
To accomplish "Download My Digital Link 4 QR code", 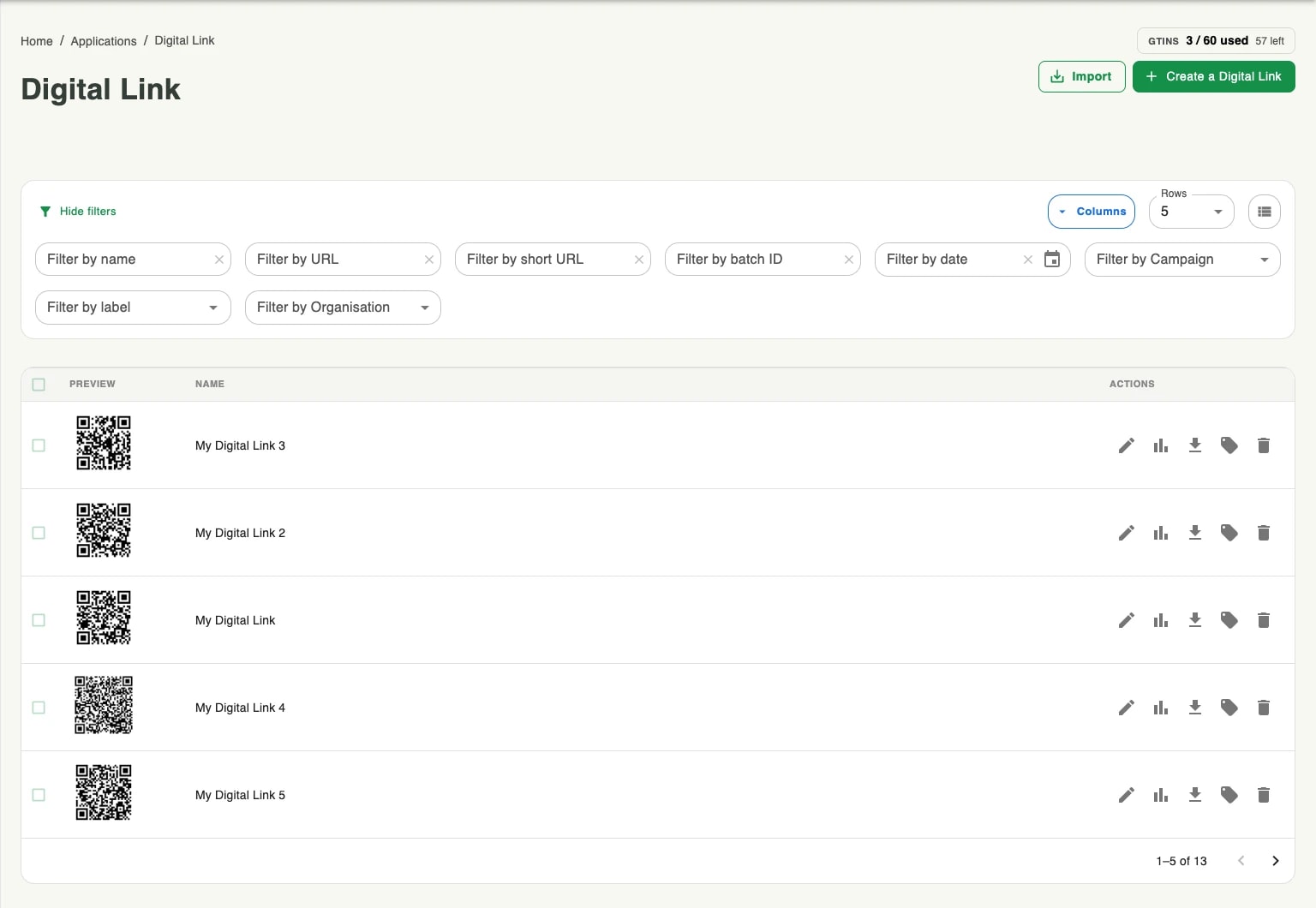I will [1195, 708].
